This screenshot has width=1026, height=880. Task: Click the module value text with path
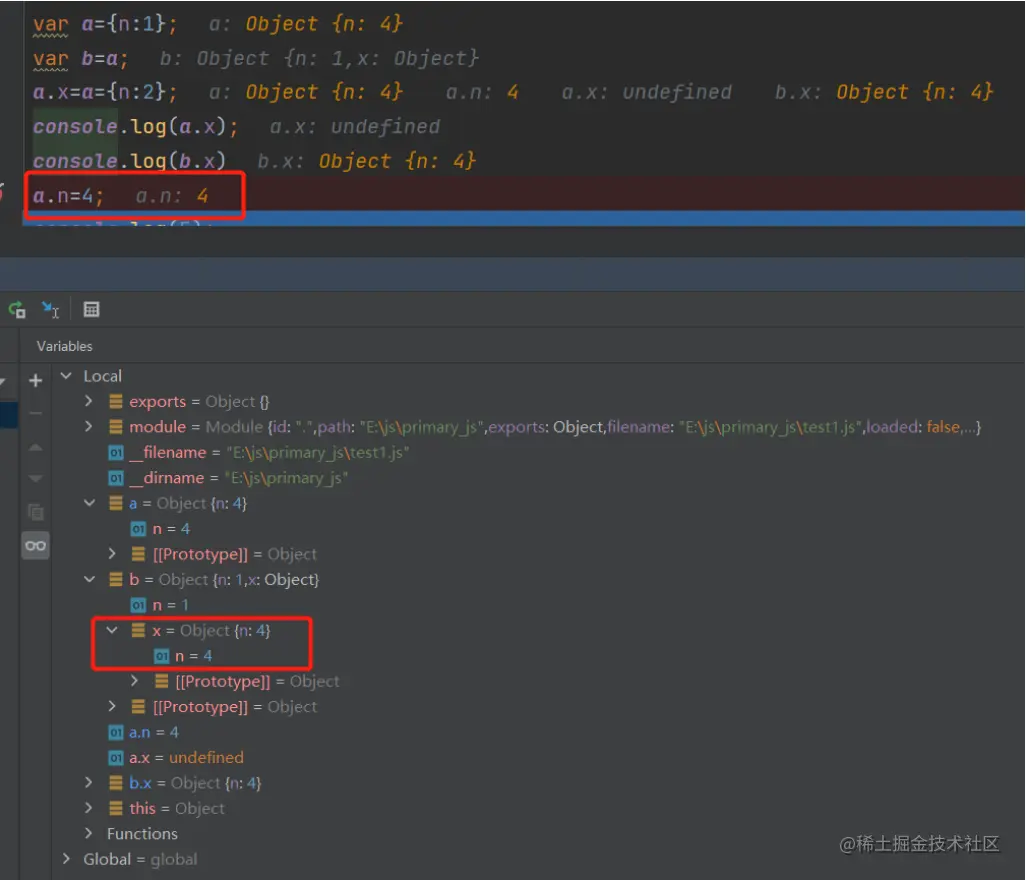[x=593, y=427]
